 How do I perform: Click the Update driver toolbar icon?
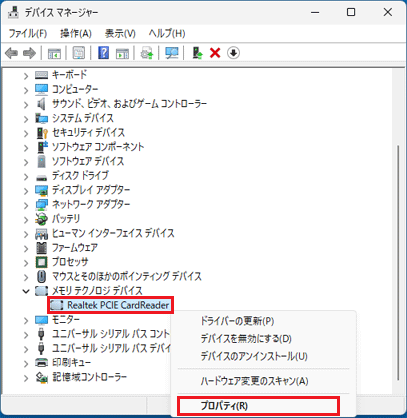tap(147, 53)
